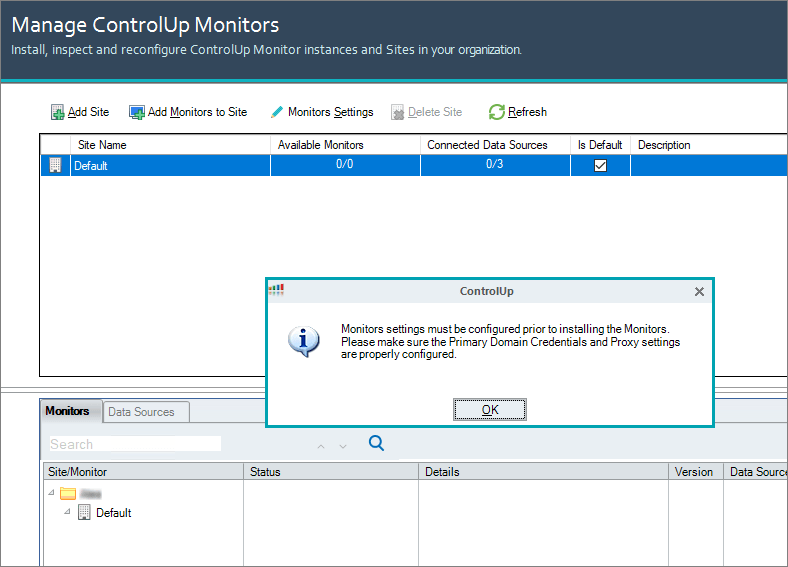Click the magnifier search icon
Screen dimensions: 788x567
(x=377, y=443)
